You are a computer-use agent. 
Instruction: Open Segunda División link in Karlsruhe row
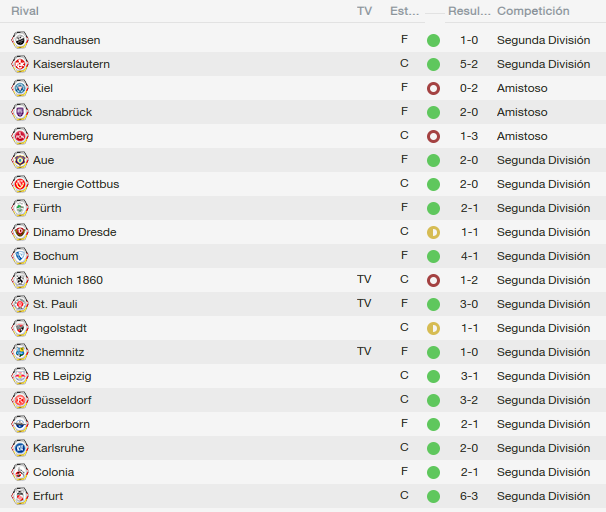(543, 448)
